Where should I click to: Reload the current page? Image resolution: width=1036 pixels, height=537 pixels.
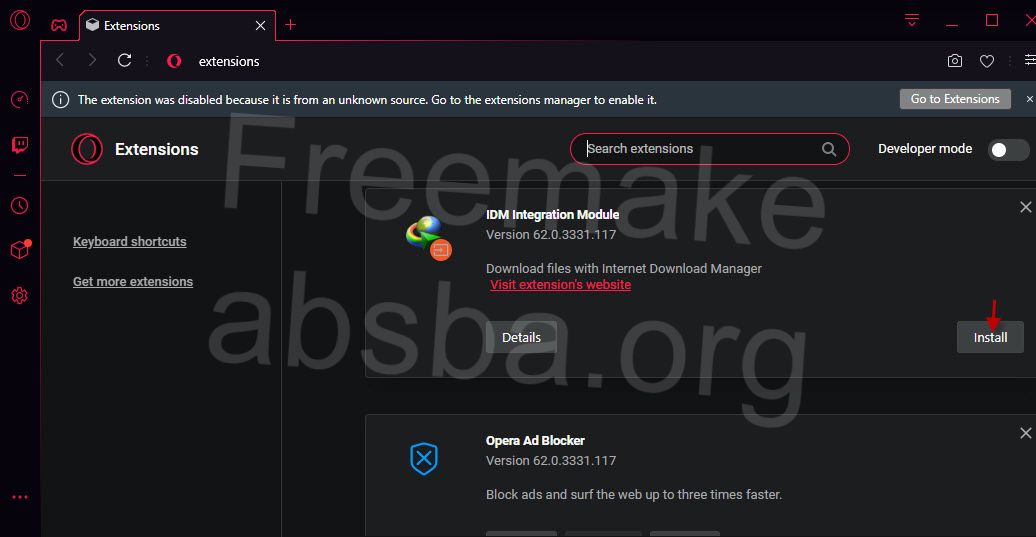124,60
